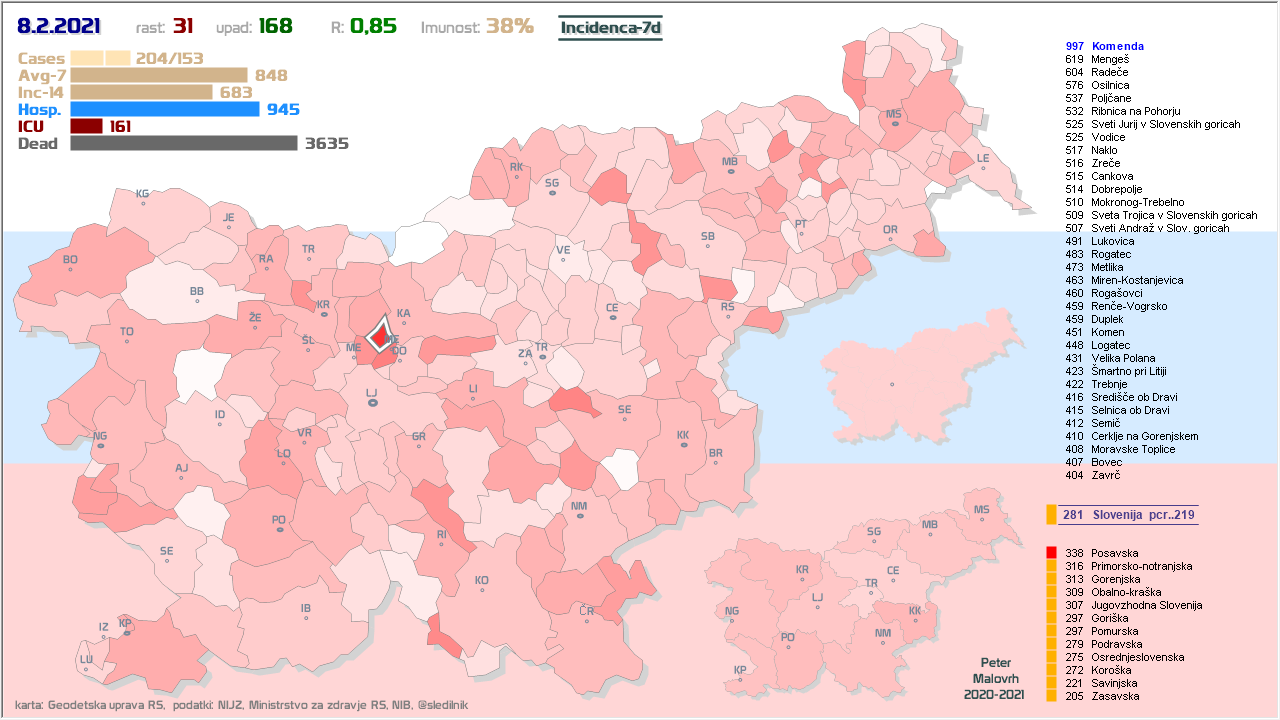Screen dimensions: 1280x720
Task: Click the Ljubljana (LJ) marker on main map
Action: (372, 402)
